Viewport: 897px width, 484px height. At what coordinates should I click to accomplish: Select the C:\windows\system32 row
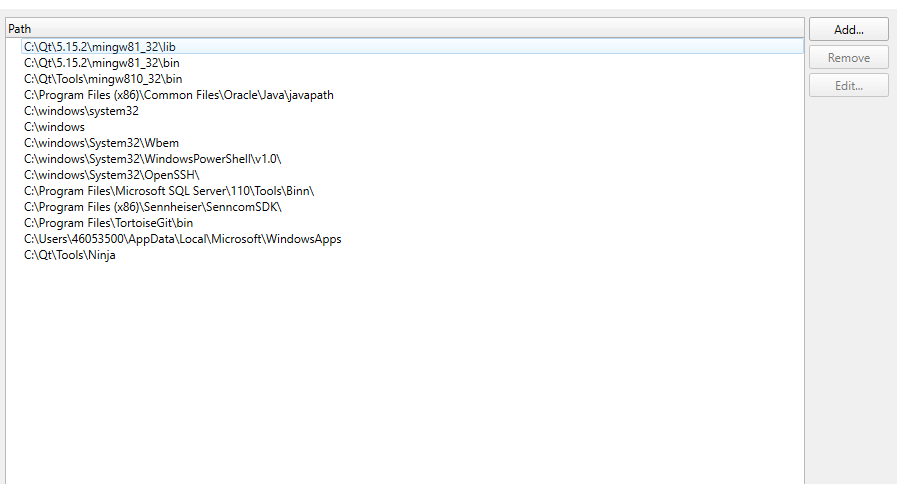tap(412, 110)
